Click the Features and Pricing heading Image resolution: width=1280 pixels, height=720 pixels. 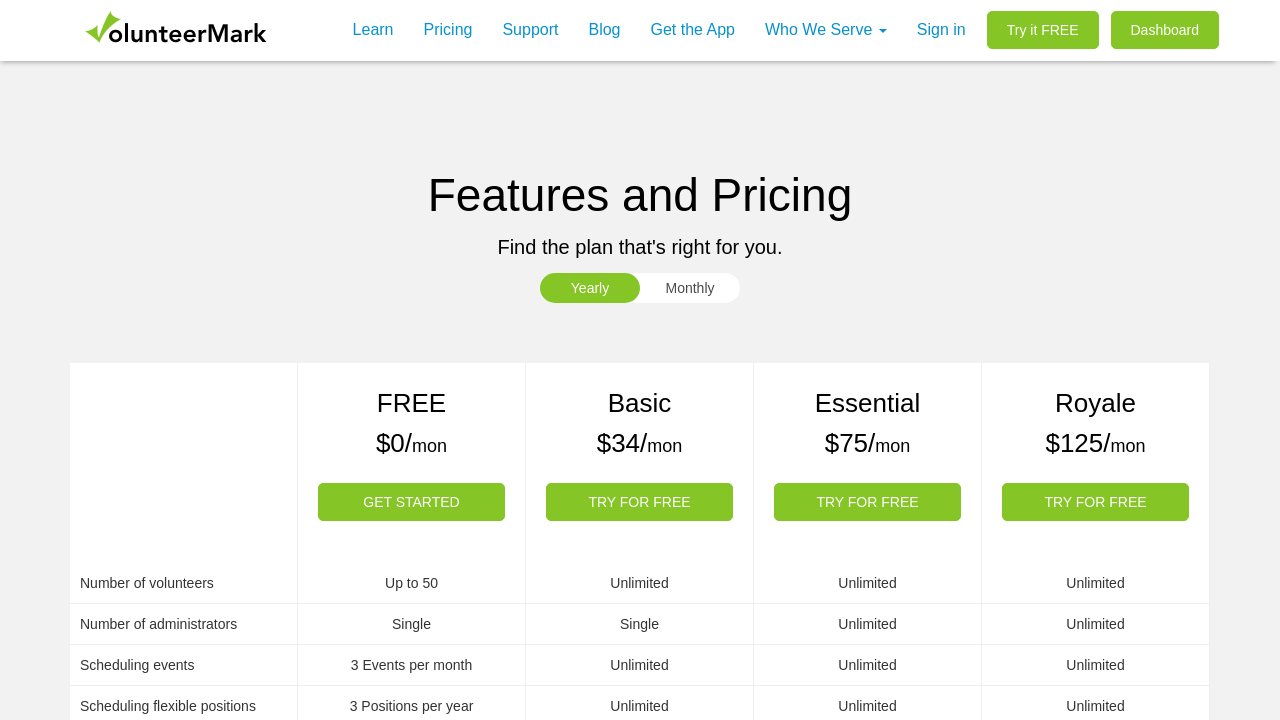[x=640, y=195]
